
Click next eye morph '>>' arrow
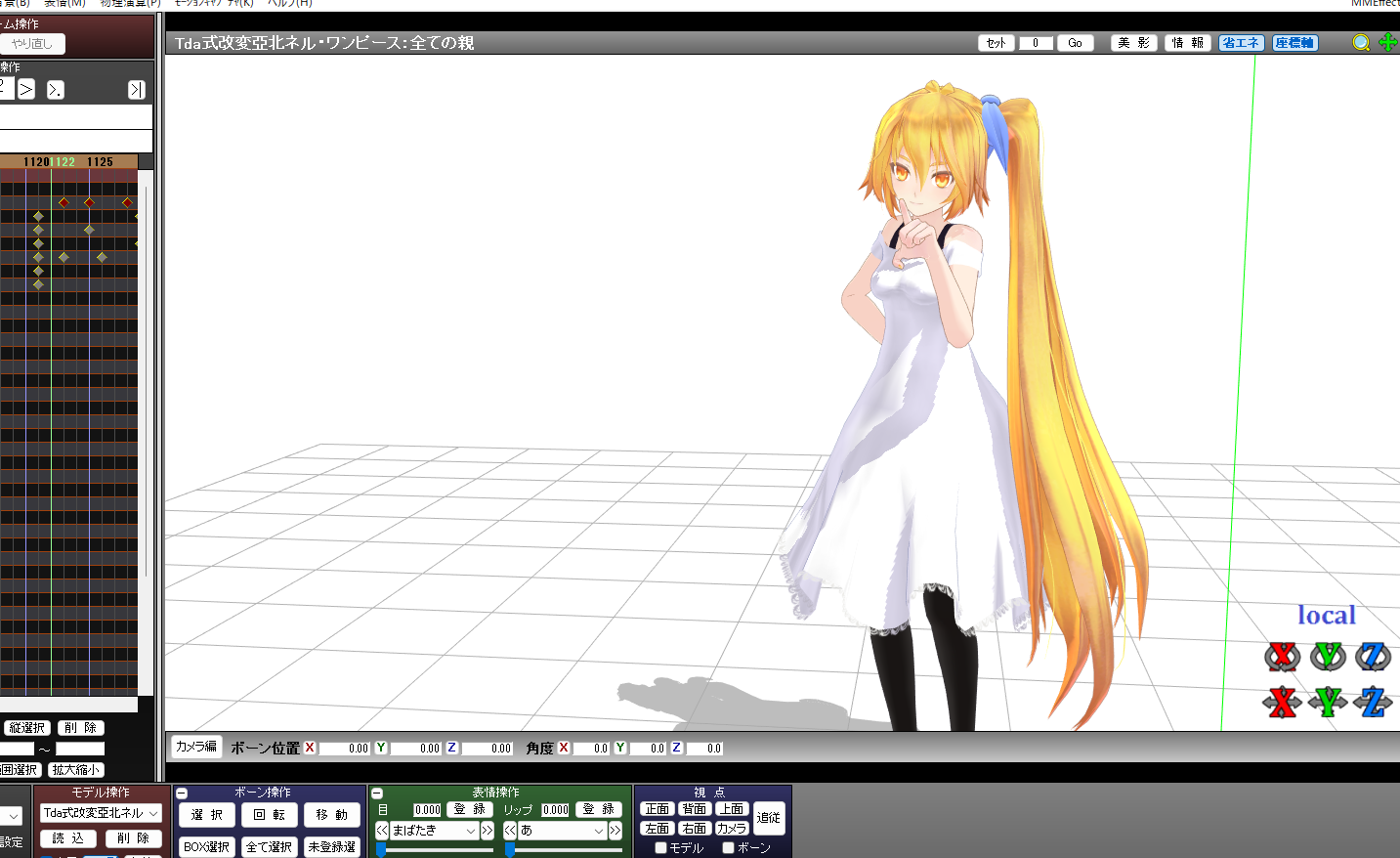click(x=488, y=830)
